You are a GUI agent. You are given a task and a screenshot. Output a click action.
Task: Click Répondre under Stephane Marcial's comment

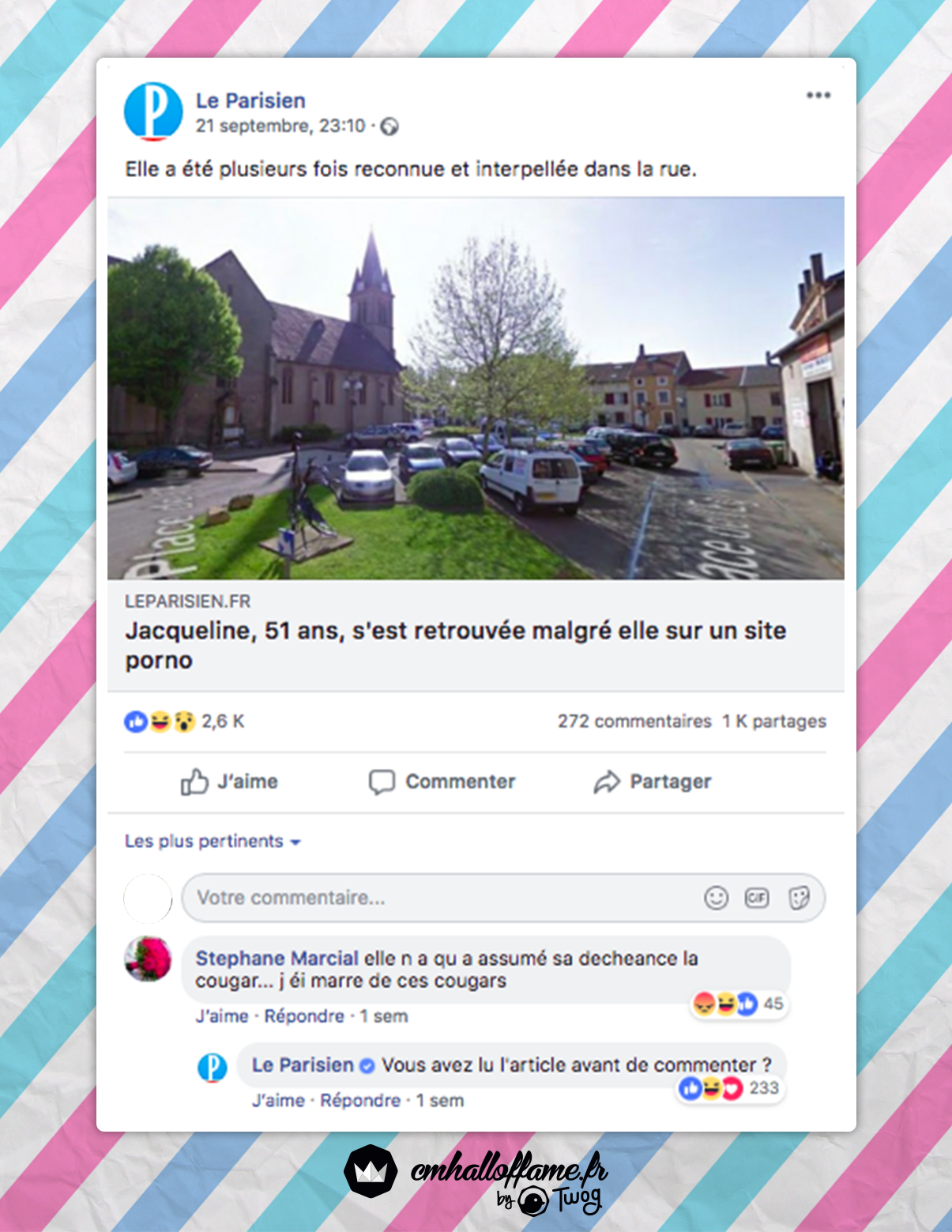(304, 1016)
